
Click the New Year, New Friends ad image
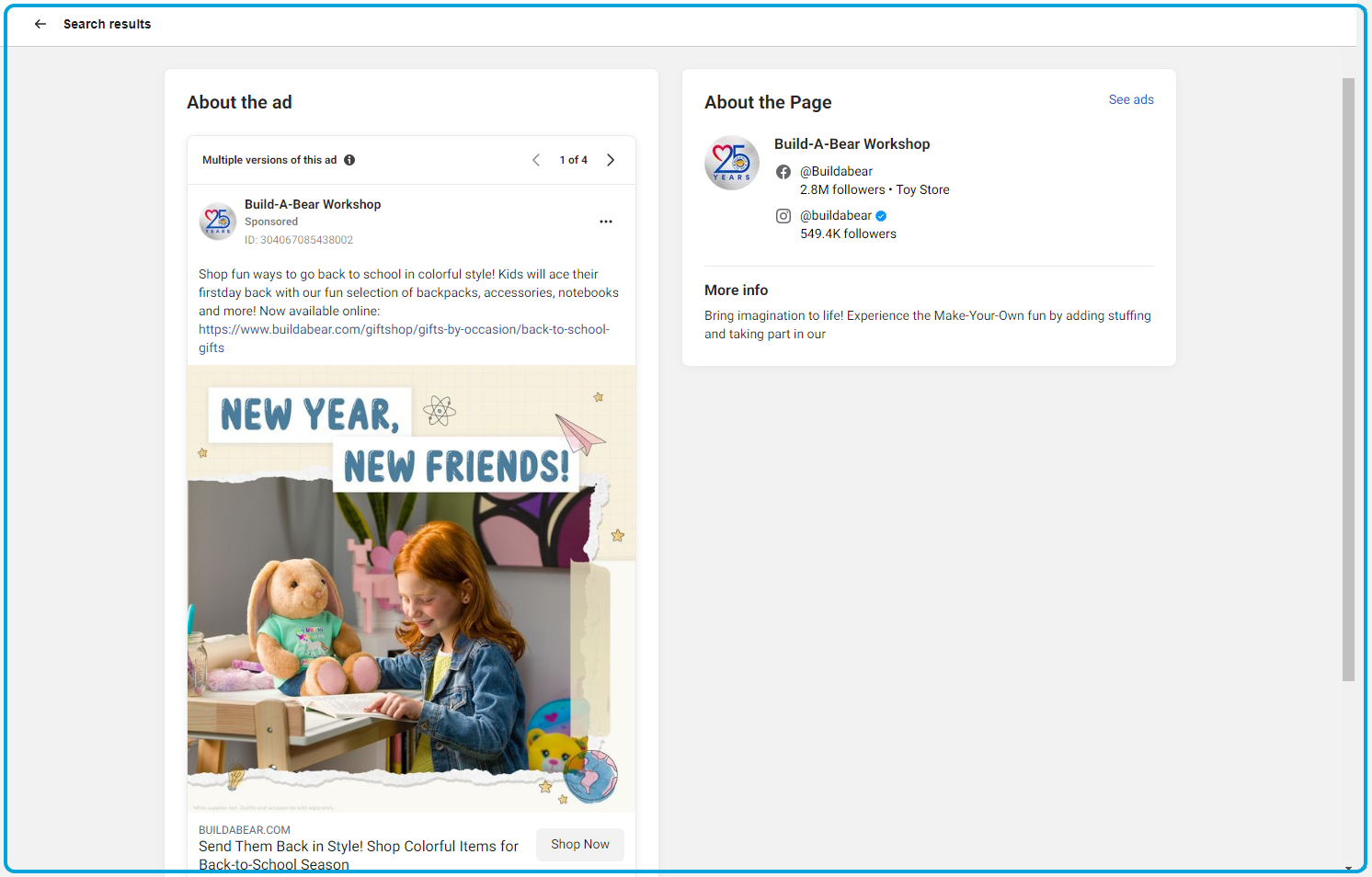[x=412, y=588]
